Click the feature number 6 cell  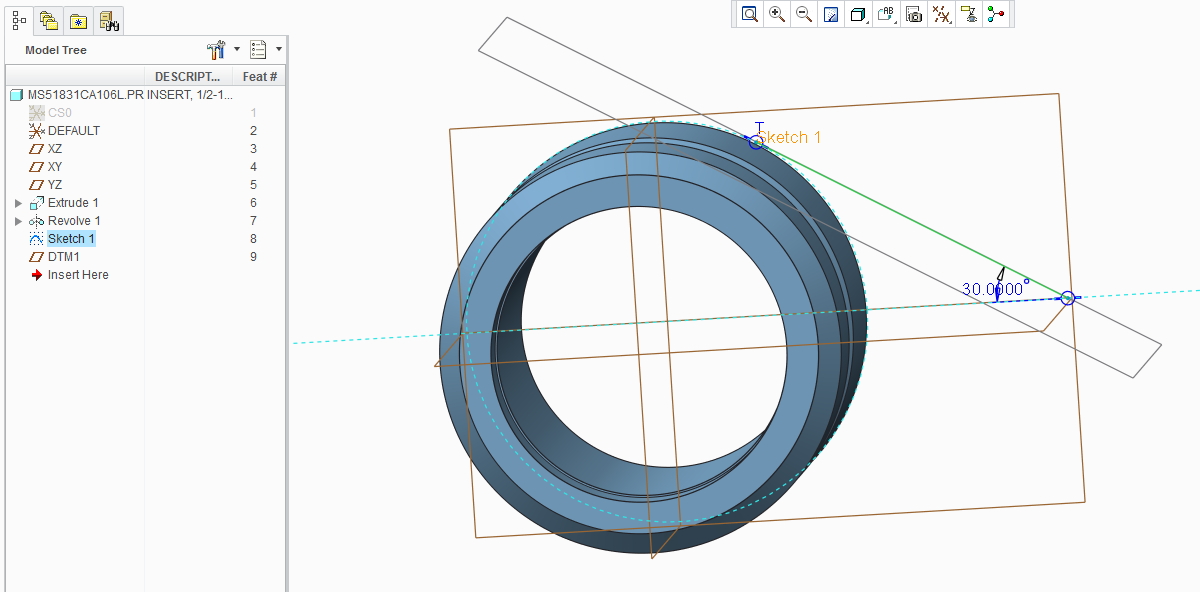tap(254, 203)
